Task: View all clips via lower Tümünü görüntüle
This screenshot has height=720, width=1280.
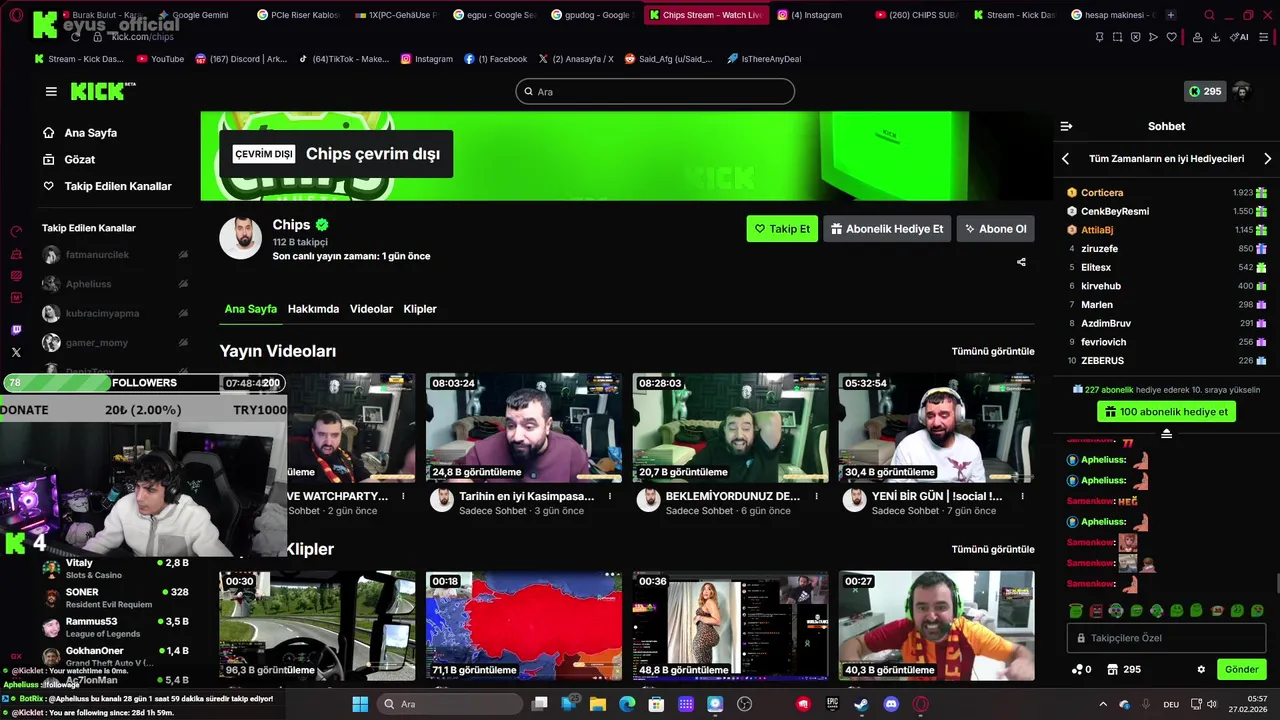Action: (993, 549)
